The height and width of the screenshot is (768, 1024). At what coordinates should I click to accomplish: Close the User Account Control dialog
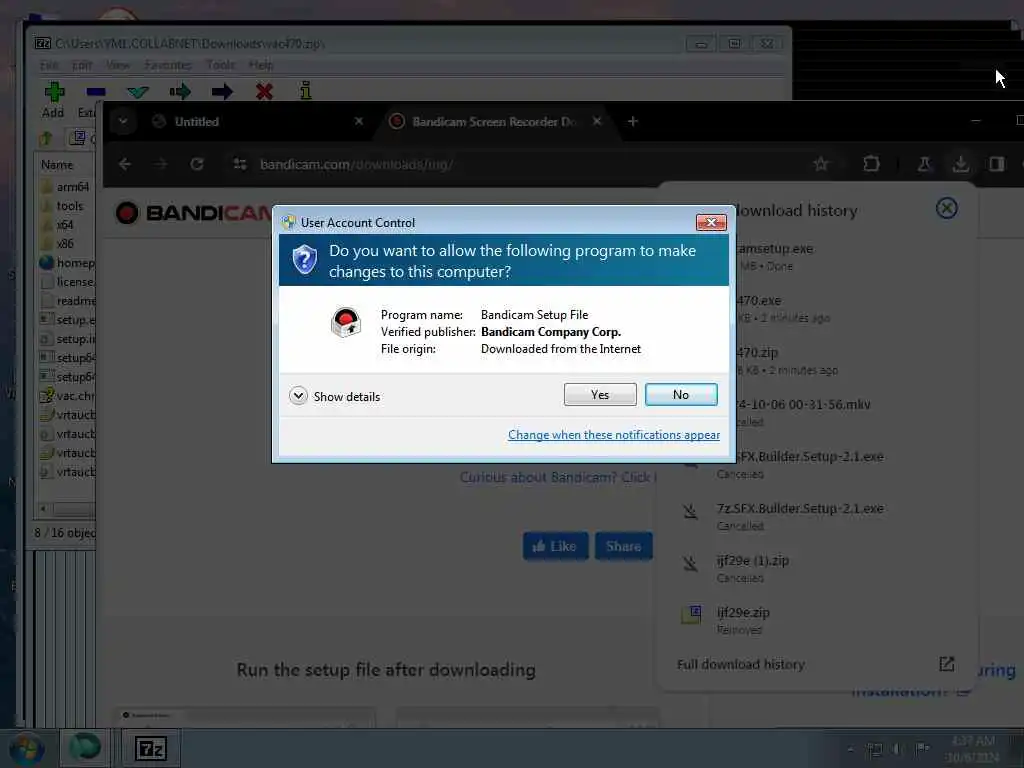(x=711, y=223)
